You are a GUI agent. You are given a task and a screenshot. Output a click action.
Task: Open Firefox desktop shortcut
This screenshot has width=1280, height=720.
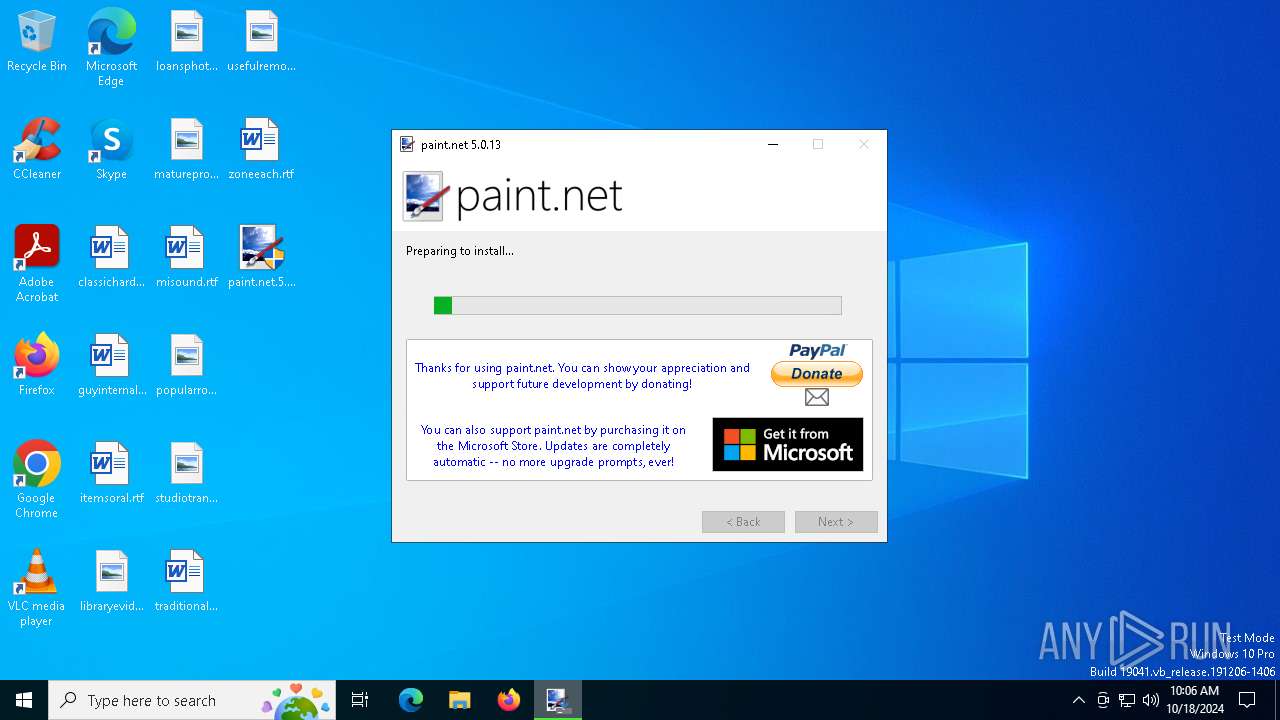tap(37, 366)
